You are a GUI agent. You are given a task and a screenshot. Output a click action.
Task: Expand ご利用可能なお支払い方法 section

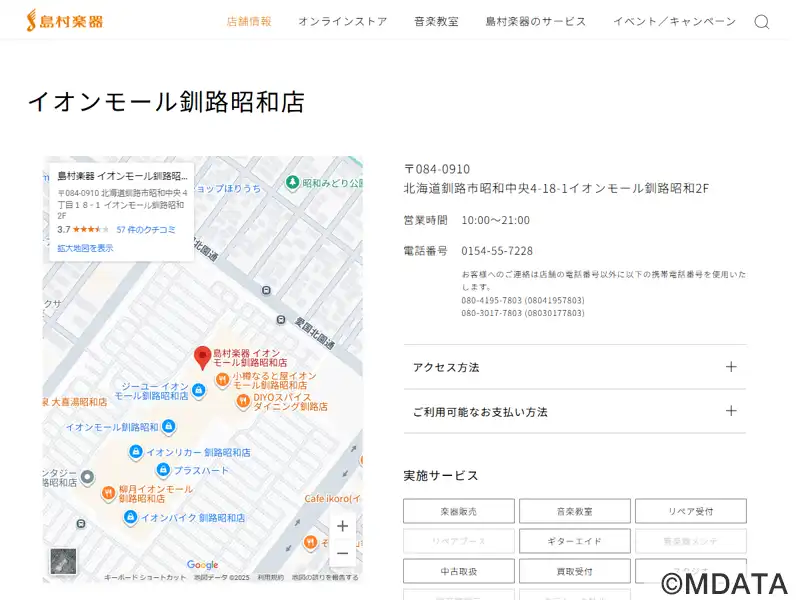[575, 411]
